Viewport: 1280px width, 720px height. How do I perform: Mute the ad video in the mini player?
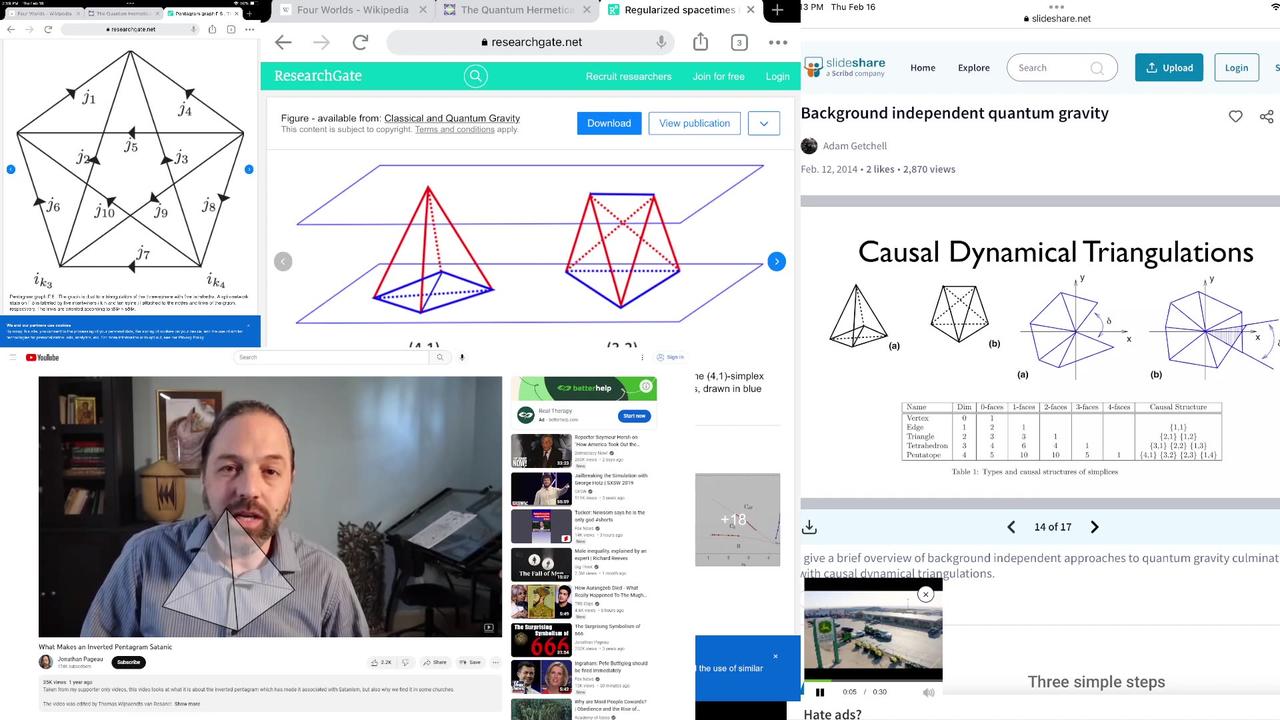coord(928,692)
